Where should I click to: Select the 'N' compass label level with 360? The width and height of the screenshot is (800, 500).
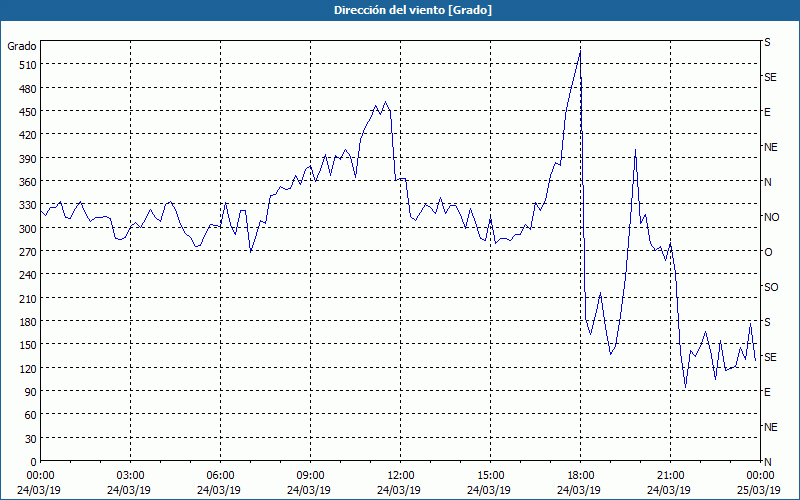(767, 182)
